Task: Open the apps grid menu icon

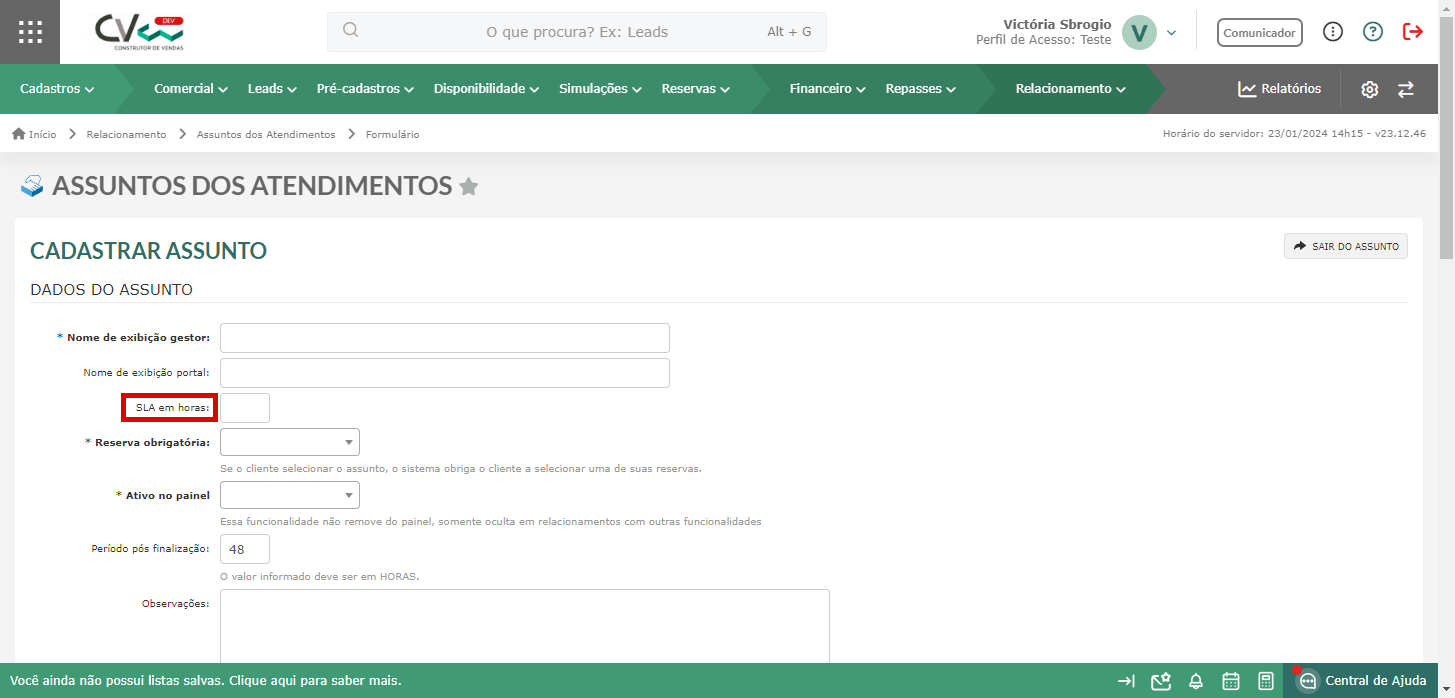Action: (30, 32)
